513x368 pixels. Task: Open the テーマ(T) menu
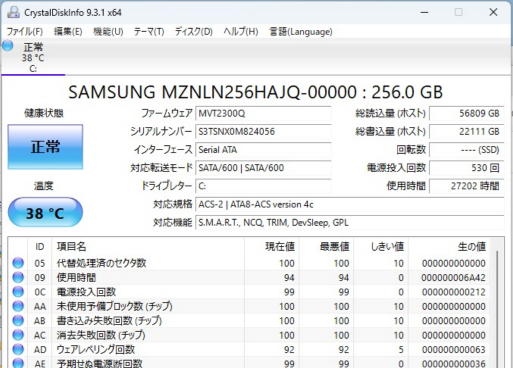[149, 32]
